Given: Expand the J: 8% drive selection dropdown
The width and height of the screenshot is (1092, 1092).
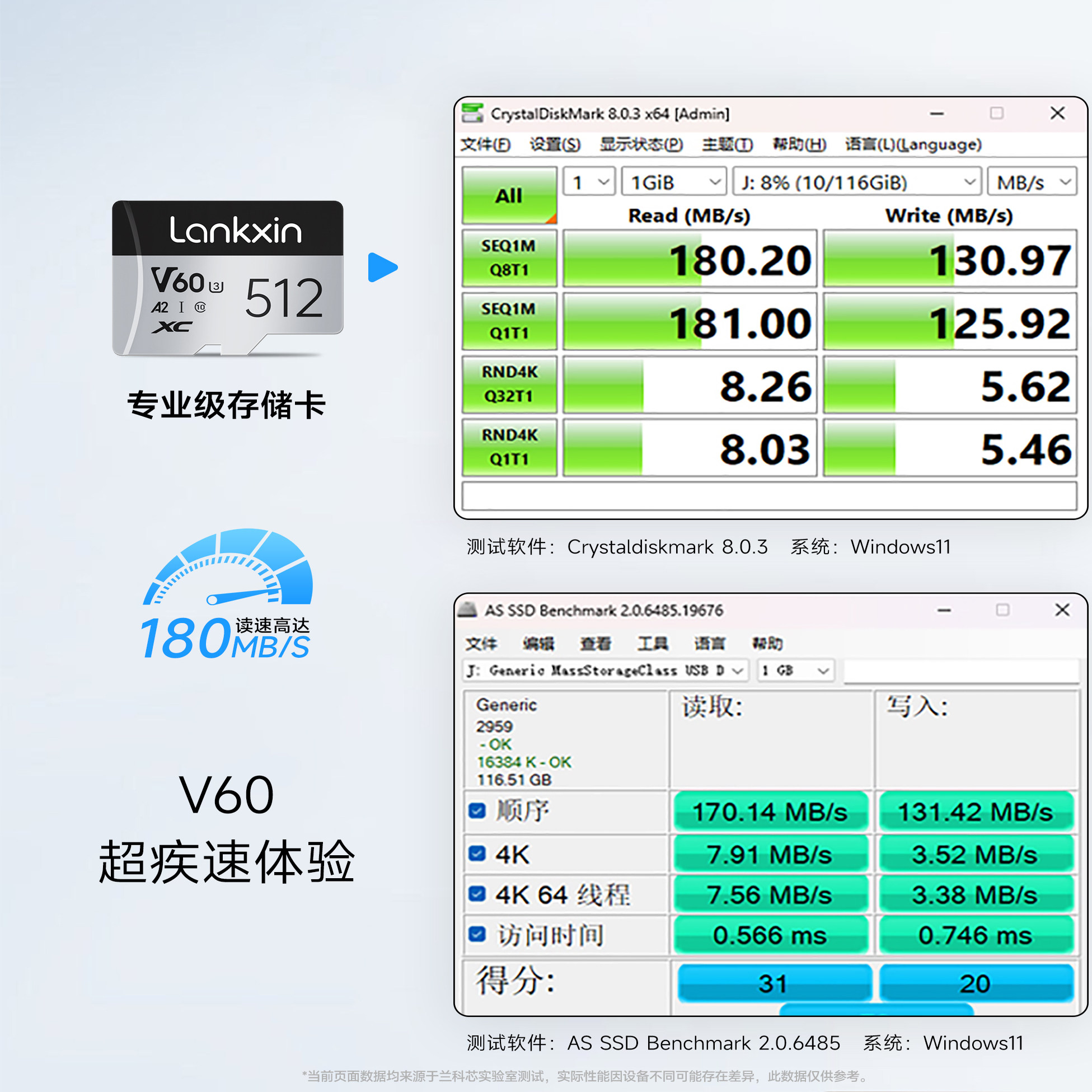Looking at the screenshot, I should tap(856, 182).
